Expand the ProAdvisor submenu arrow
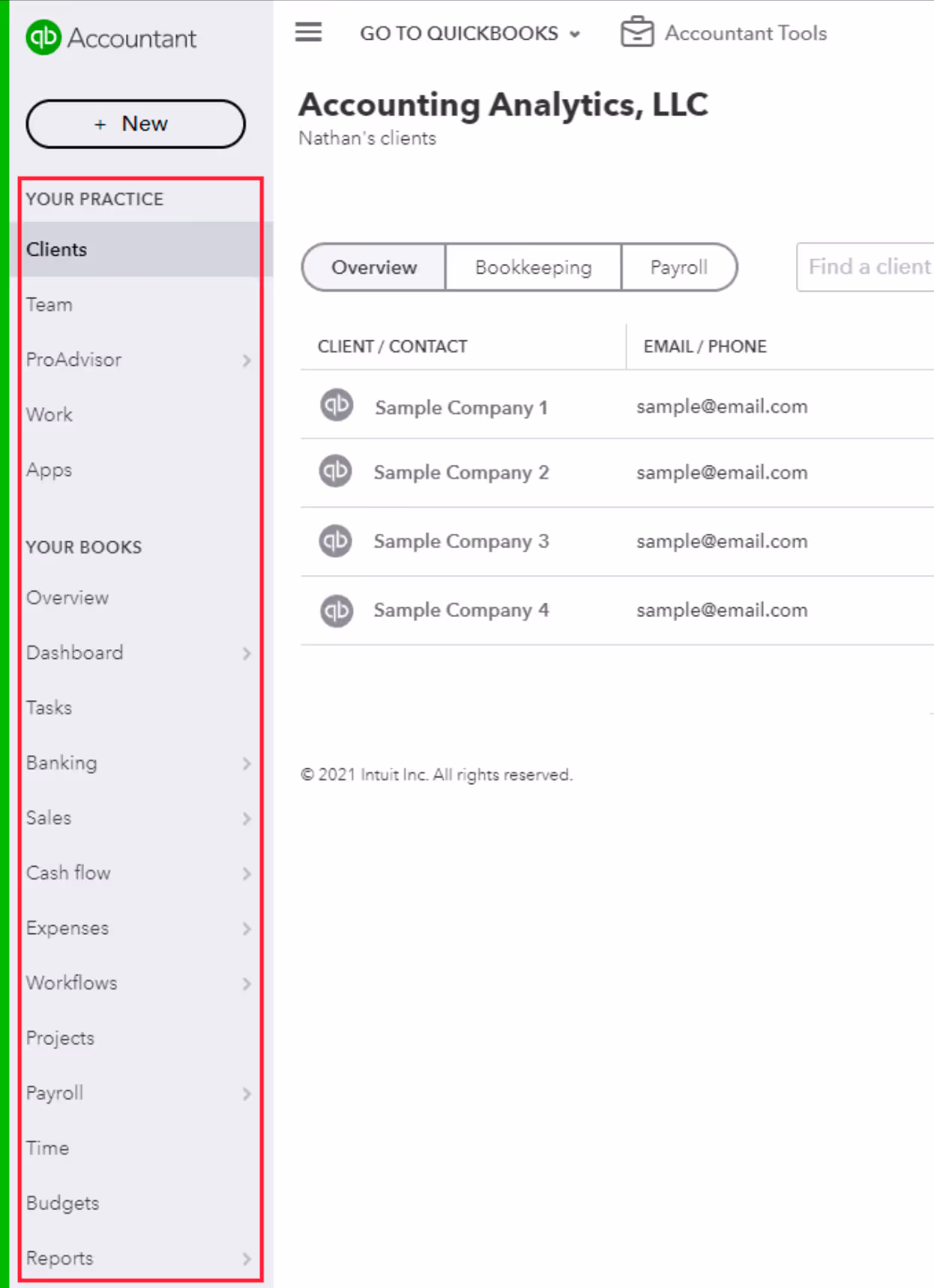Screen dimensions: 934x1288 pos(247,361)
